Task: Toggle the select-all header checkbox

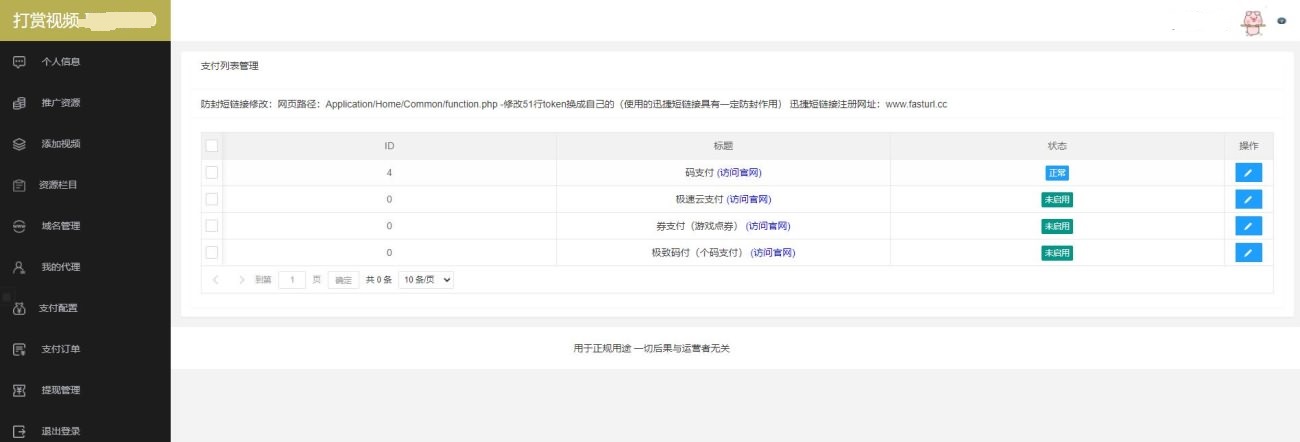Action: [x=211, y=146]
